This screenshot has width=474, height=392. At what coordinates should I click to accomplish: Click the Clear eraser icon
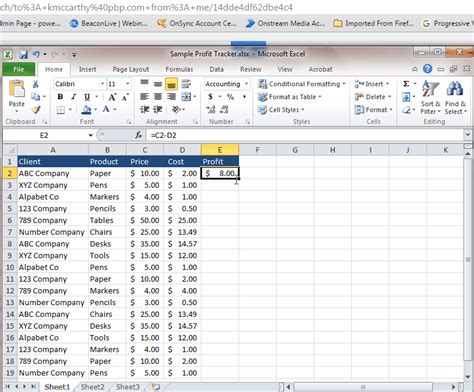coord(406,110)
